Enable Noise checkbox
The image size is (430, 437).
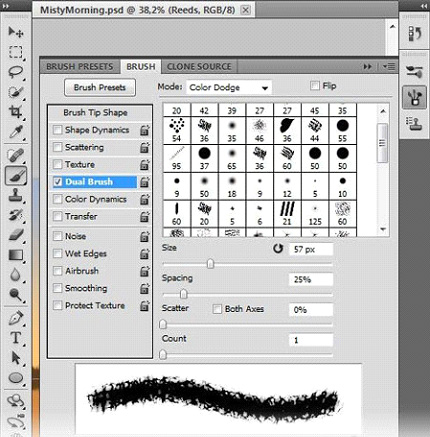pyautogui.click(x=58, y=236)
